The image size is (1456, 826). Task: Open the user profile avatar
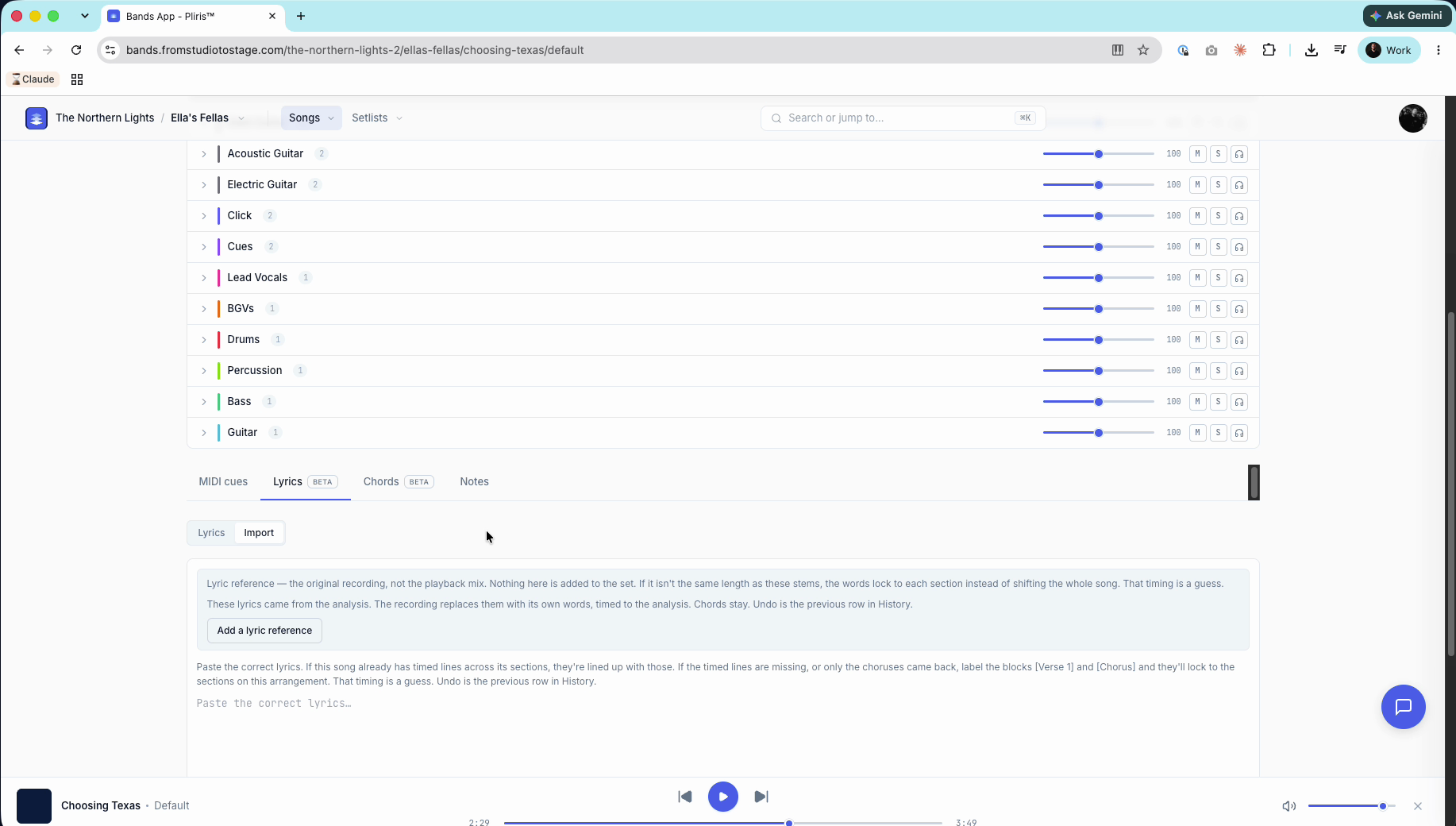click(x=1412, y=118)
